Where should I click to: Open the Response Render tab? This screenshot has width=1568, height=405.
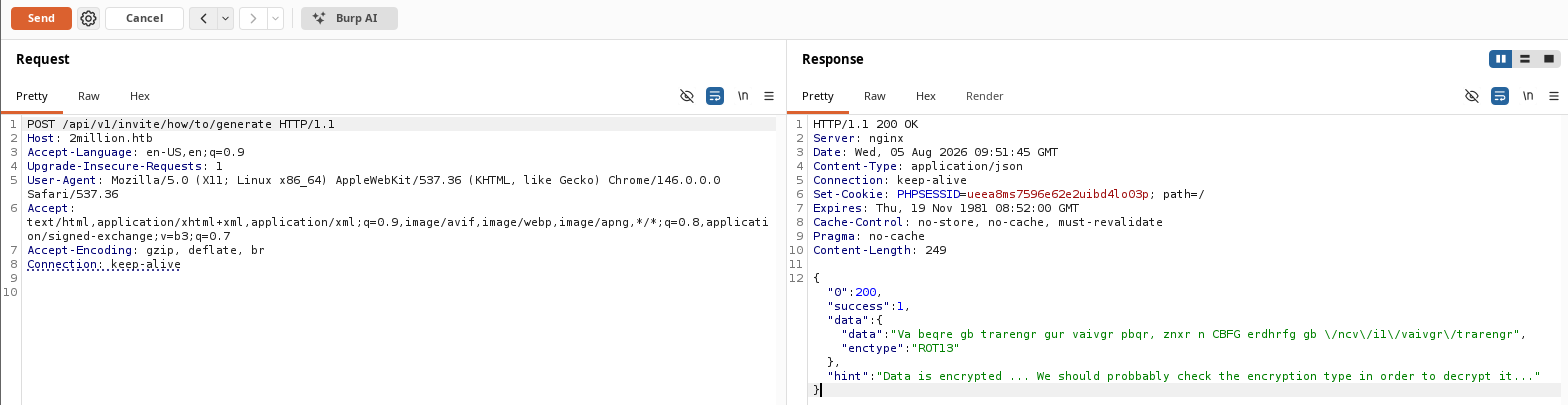[985, 96]
